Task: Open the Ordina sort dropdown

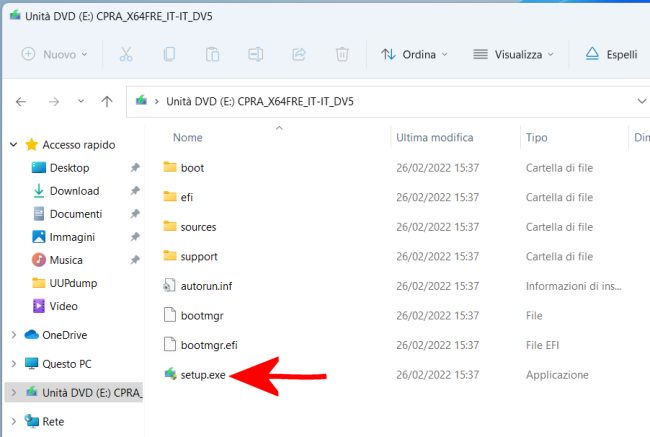Action: click(x=415, y=54)
